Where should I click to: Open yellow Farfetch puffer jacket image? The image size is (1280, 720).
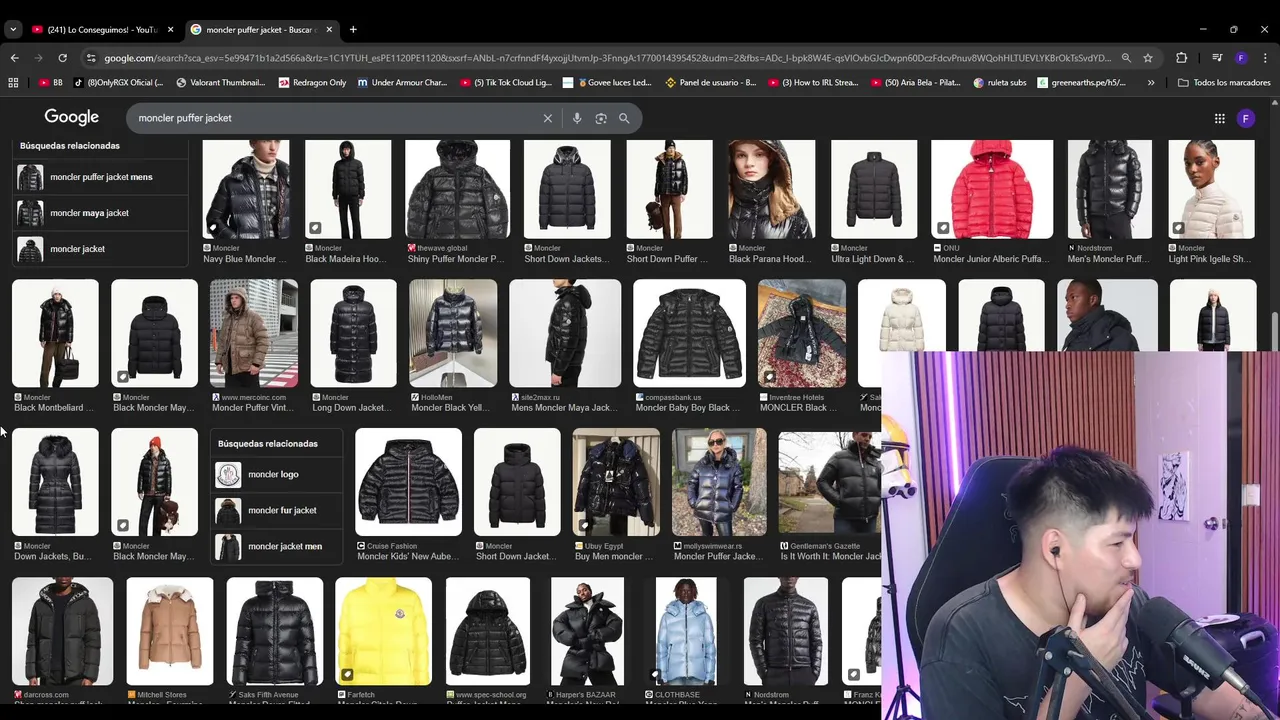[x=383, y=632]
